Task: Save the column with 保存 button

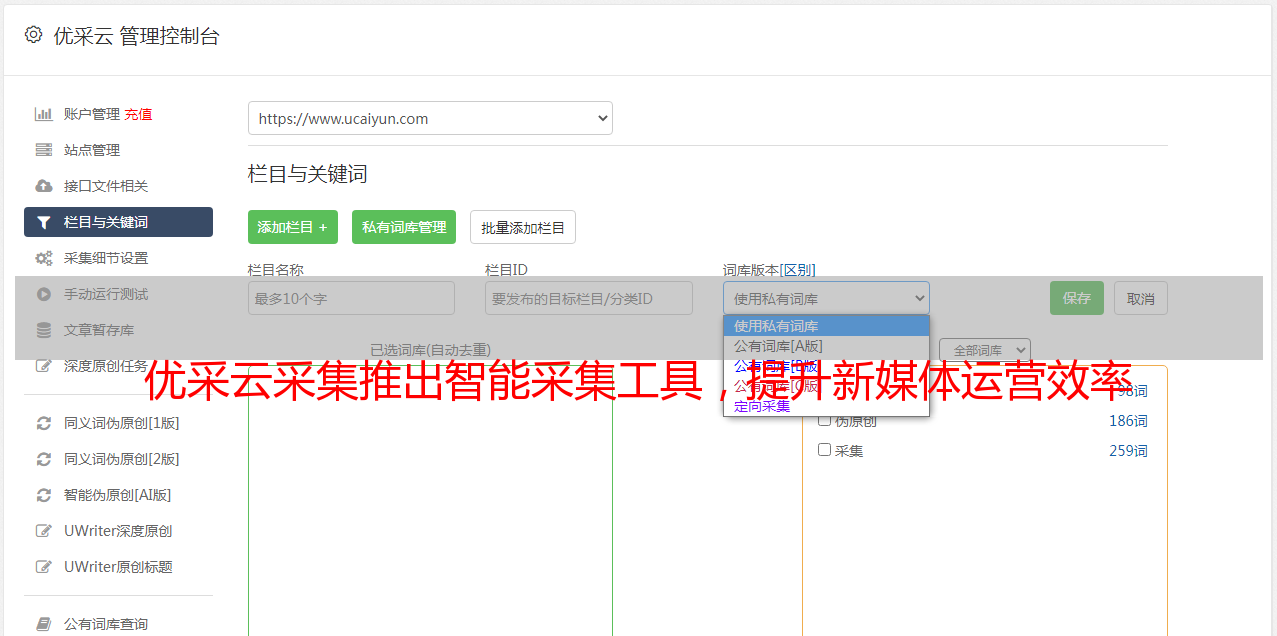Action: [1077, 298]
